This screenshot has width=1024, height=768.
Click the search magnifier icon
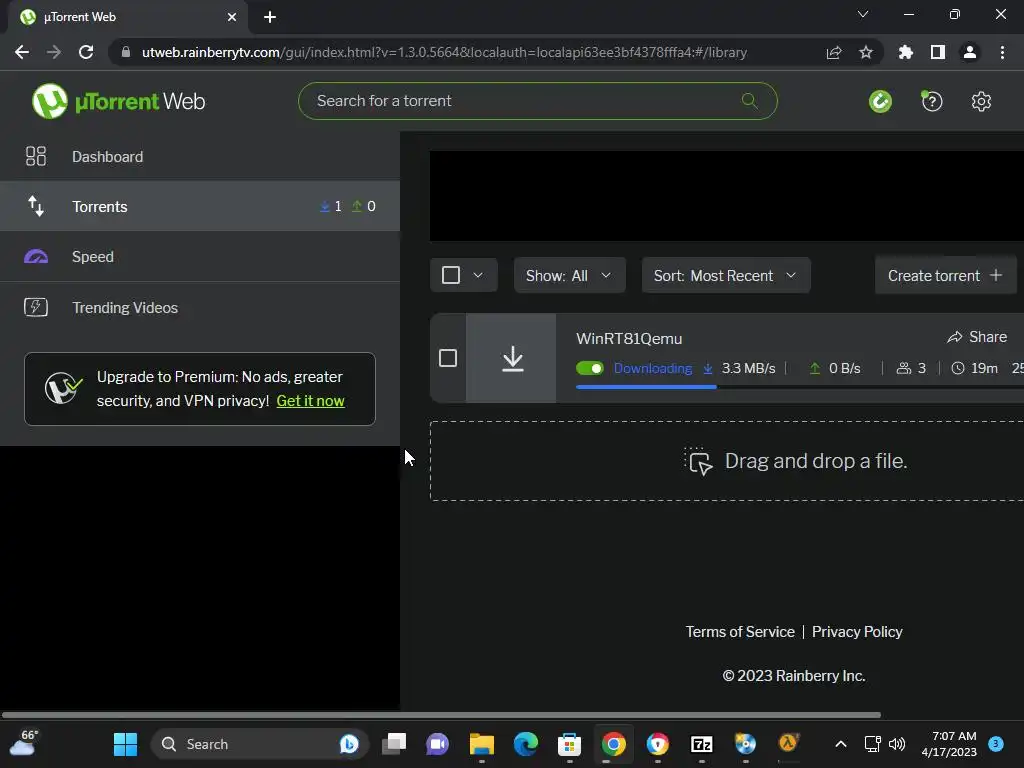[x=749, y=101]
